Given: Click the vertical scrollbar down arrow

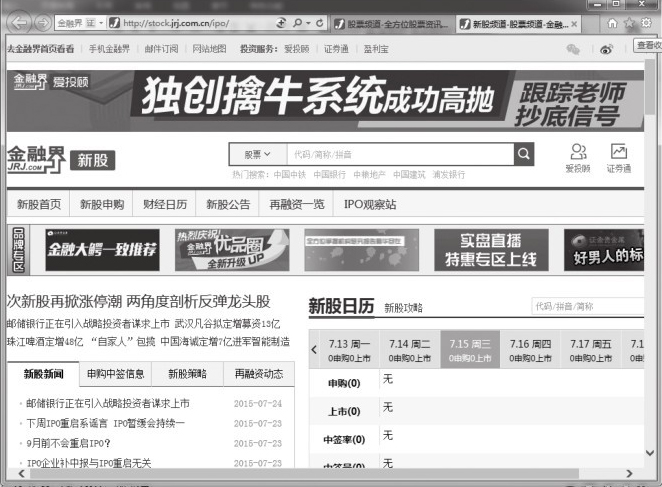Looking at the screenshot, I should (x=650, y=452).
